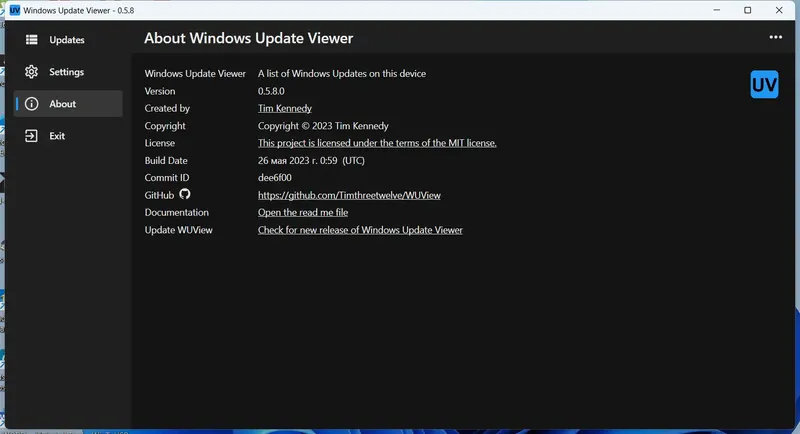The height and width of the screenshot is (434, 800).
Task: Click Open the read me file link
Action: (x=303, y=213)
